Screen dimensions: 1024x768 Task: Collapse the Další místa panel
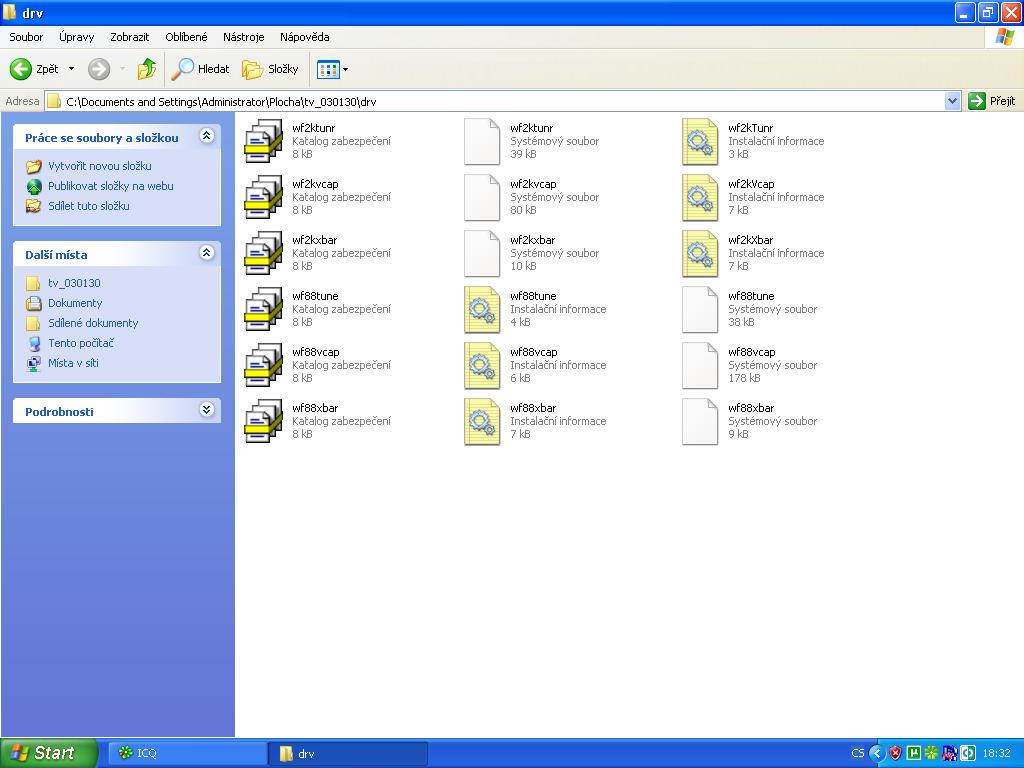206,253
